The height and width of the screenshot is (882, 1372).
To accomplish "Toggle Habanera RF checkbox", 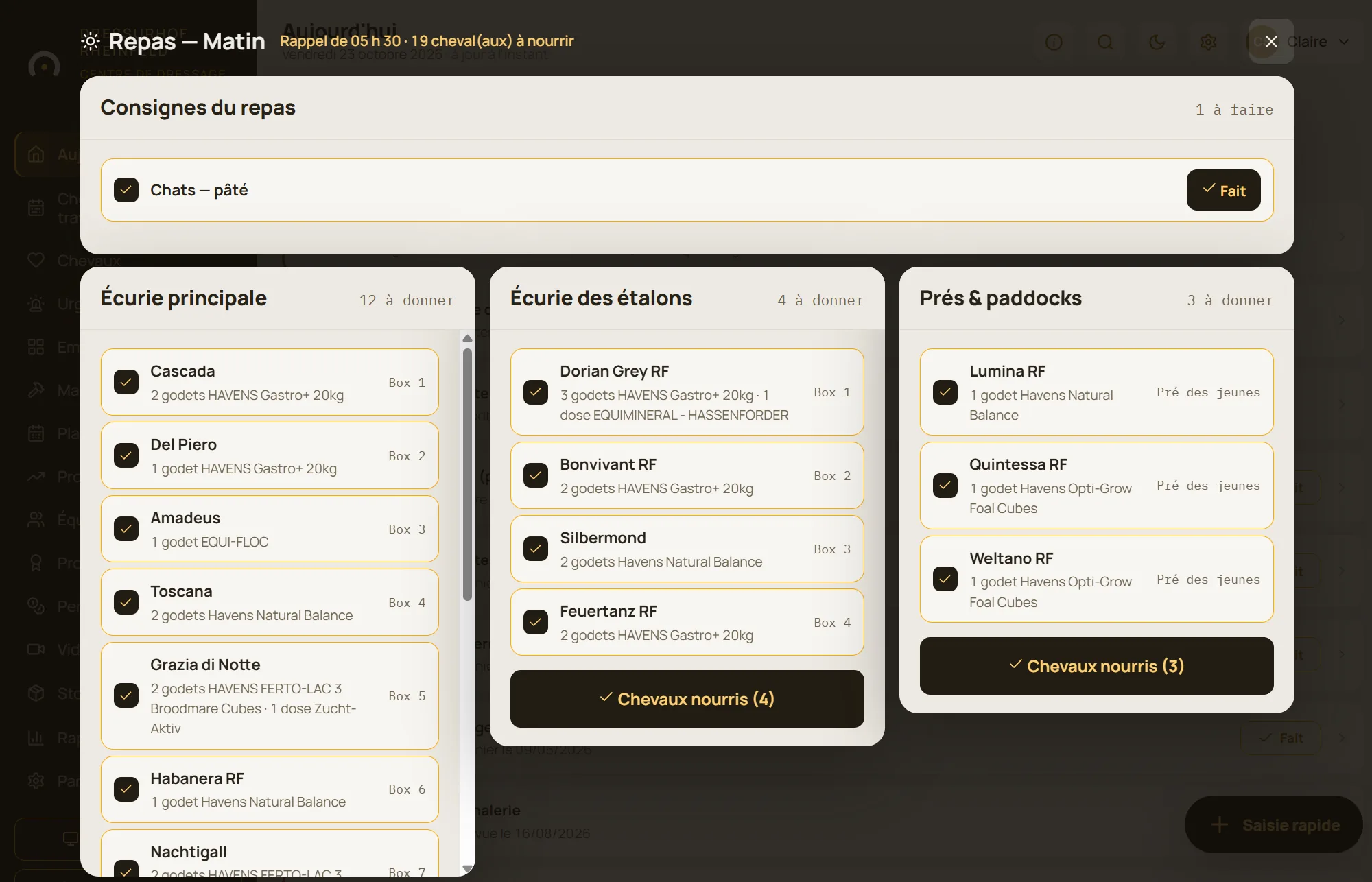I will click(x=126, y=789).
